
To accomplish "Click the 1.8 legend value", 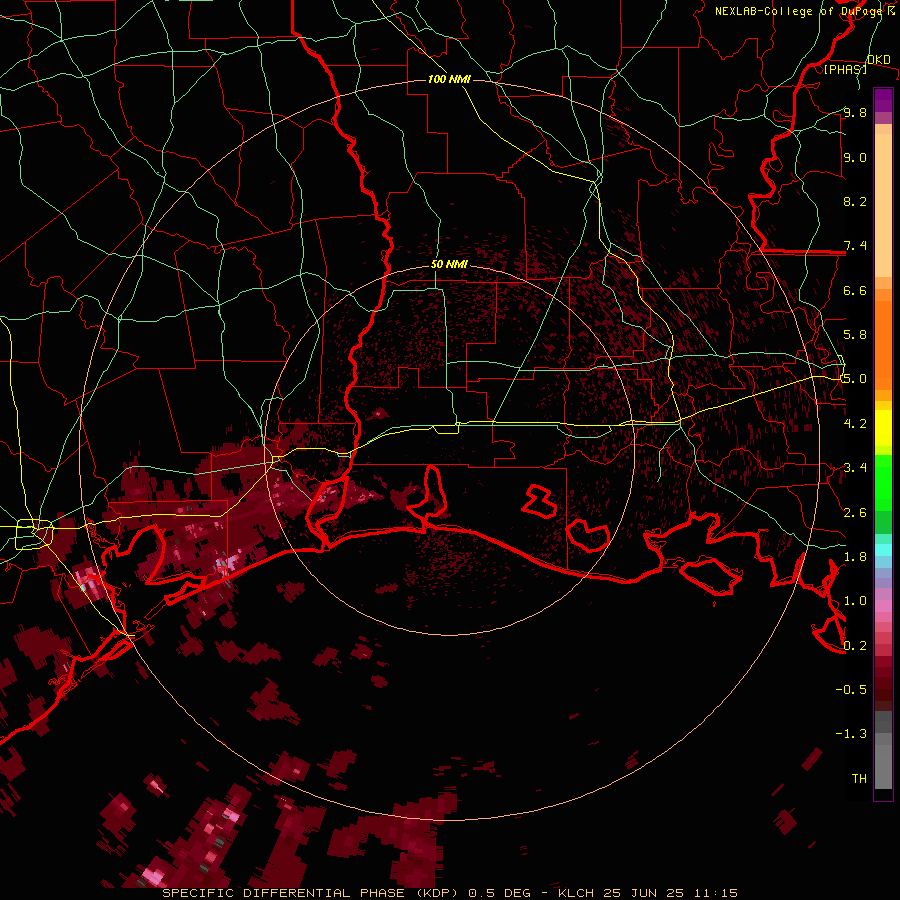I will click(x=855, y=557).
